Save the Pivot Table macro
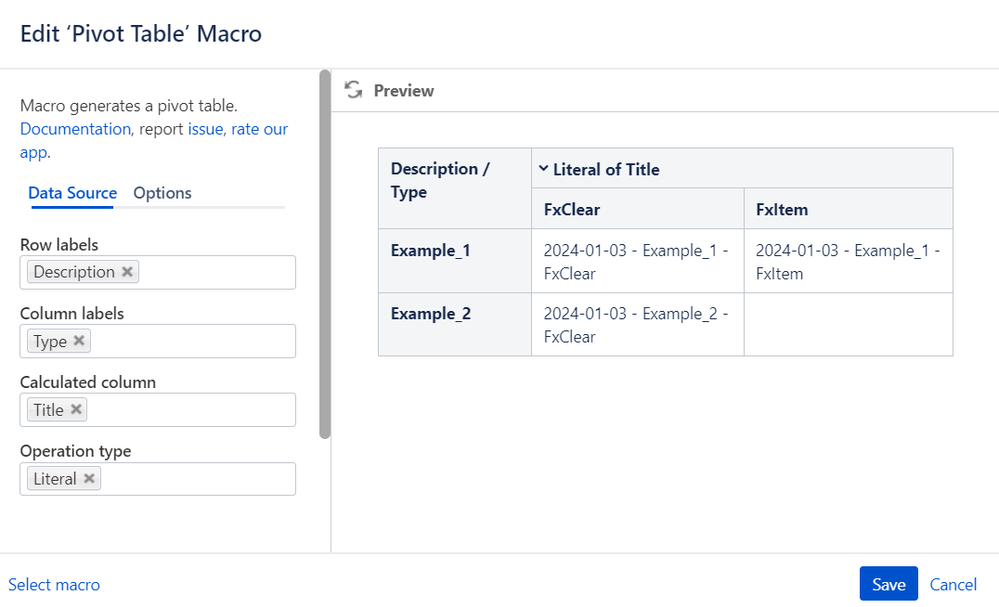The width and height of the screenshot is (999, 607). coord(888,584)
